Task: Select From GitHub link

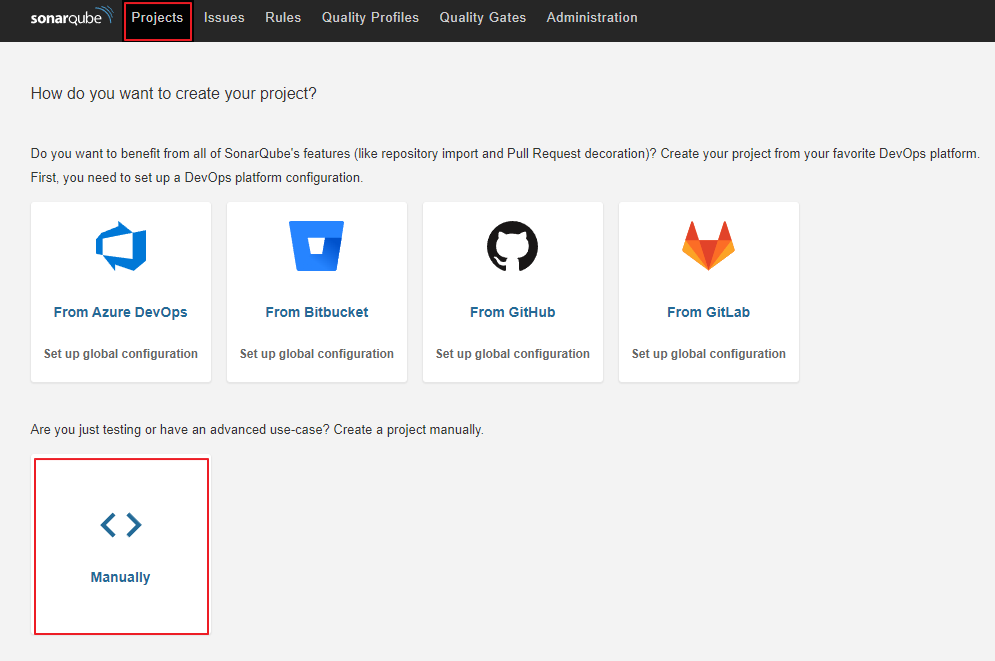Action: (513, 312)
